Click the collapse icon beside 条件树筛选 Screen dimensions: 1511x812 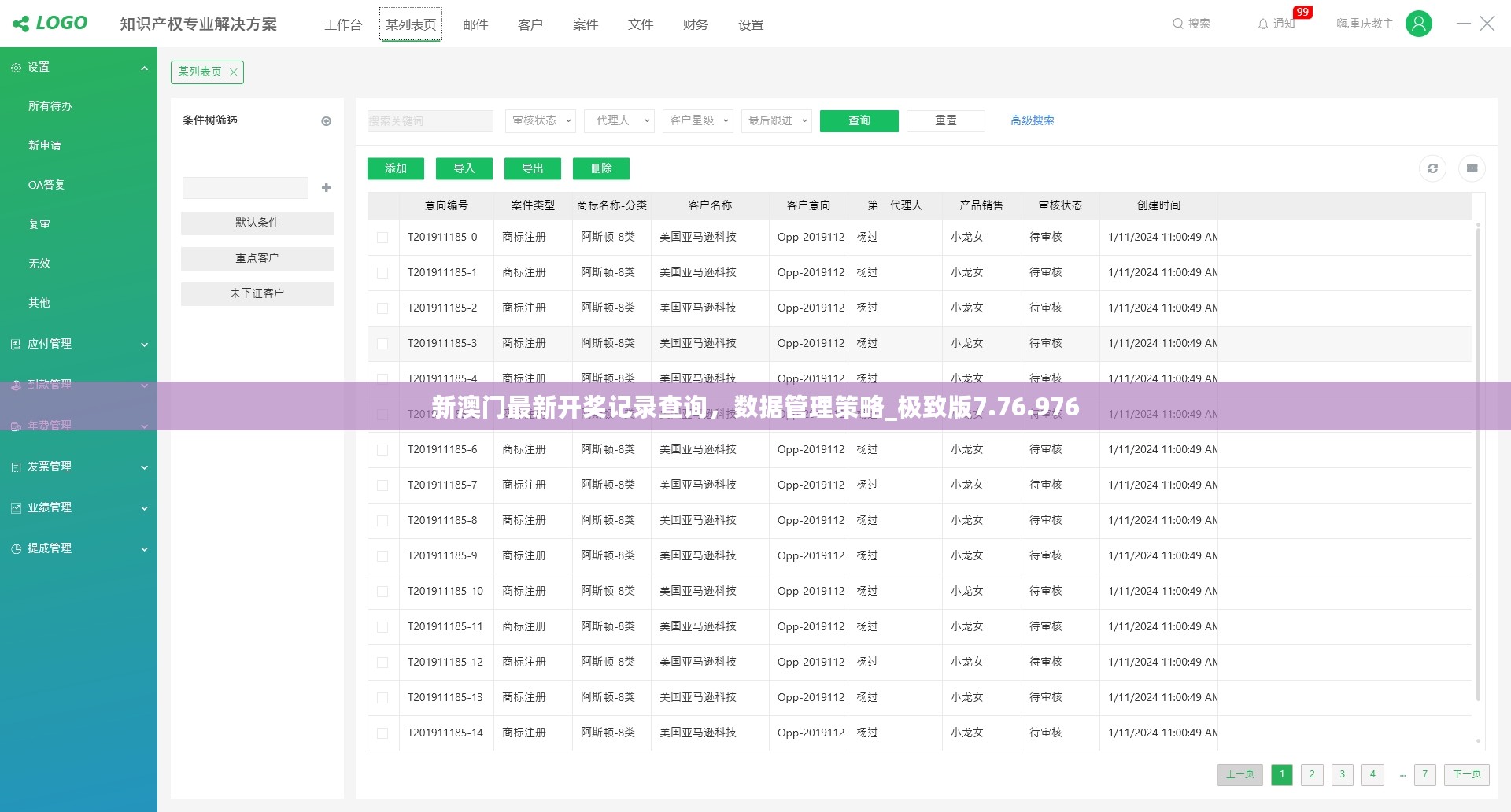tap(327, 121)
